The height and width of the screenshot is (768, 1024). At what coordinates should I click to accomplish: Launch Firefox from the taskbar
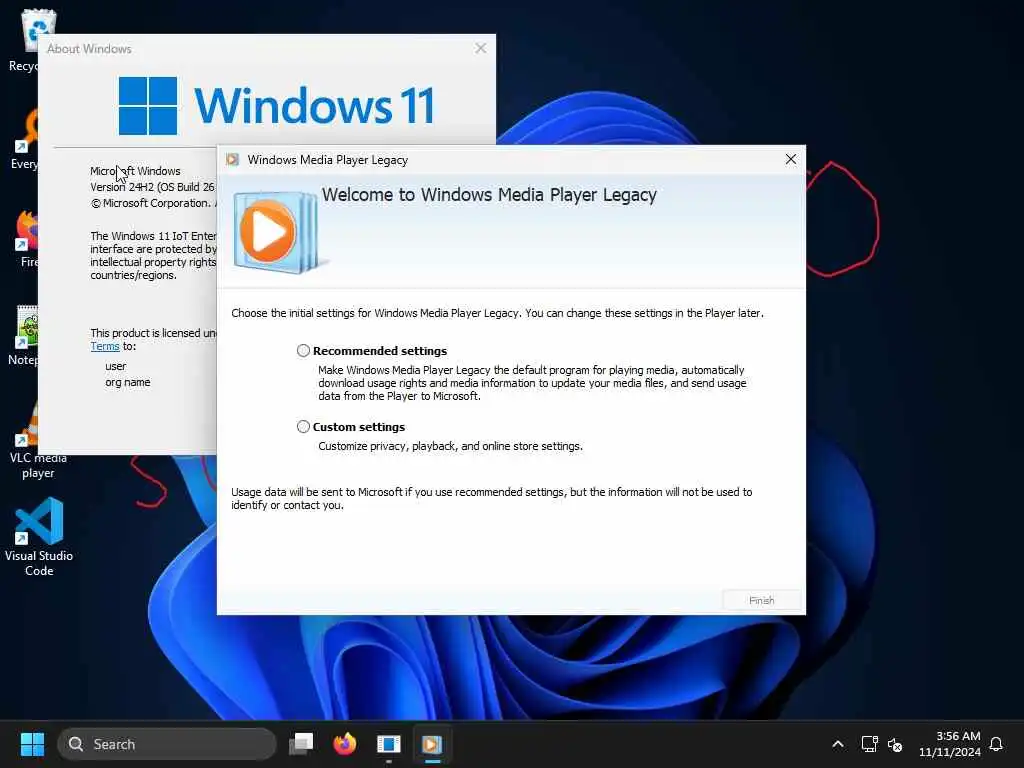344,744
